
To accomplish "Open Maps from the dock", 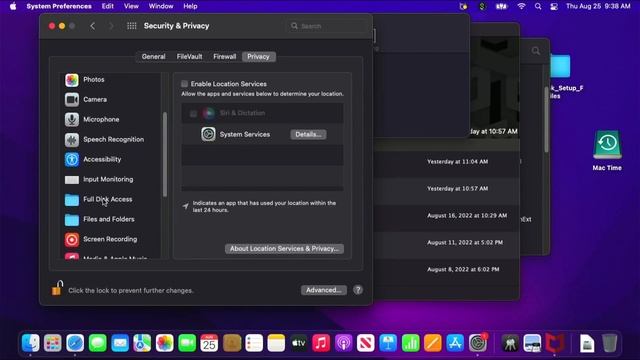I will pyautogui.click(x=142, y=343).
